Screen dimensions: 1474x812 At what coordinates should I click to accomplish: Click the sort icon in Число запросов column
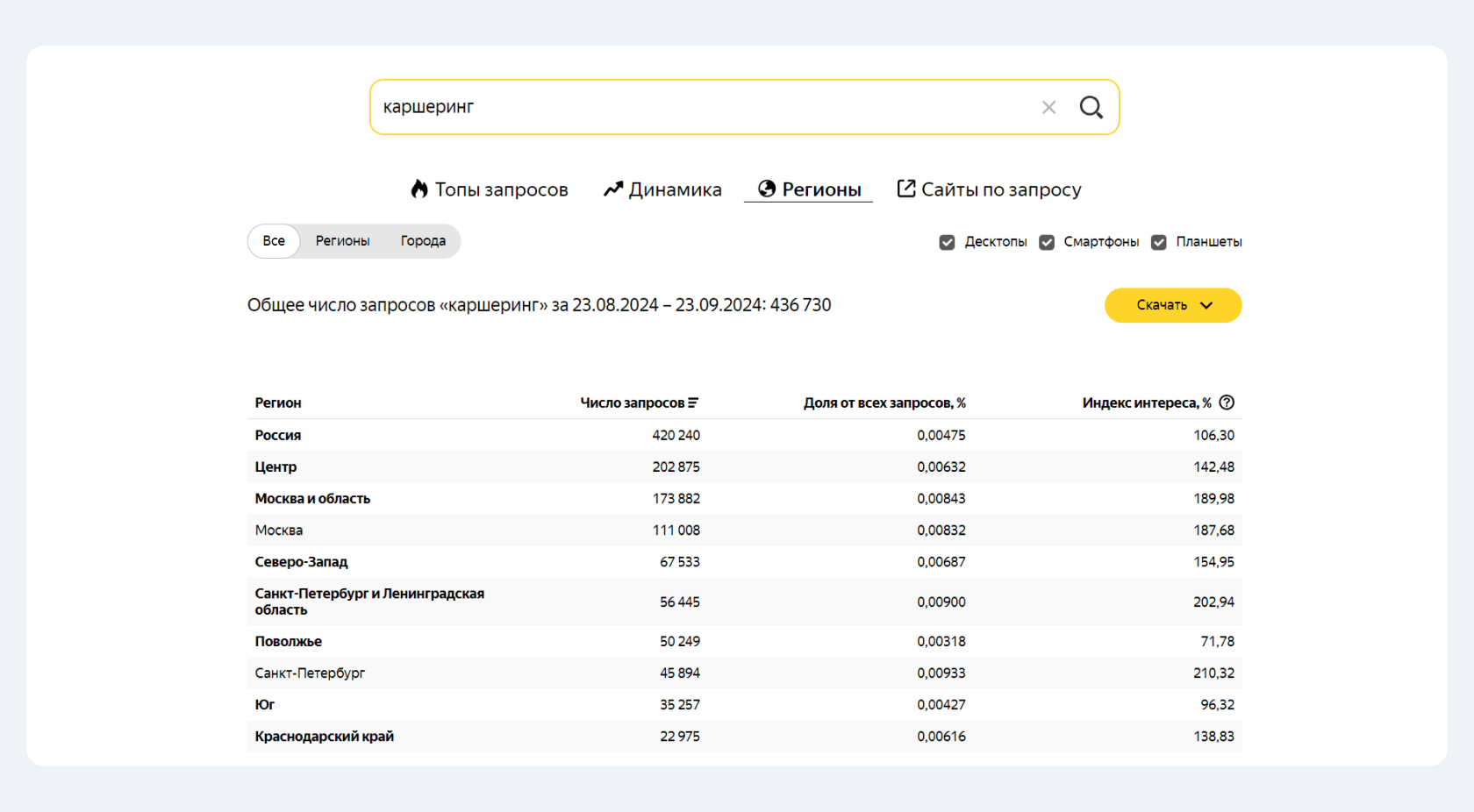click(695, 402)
